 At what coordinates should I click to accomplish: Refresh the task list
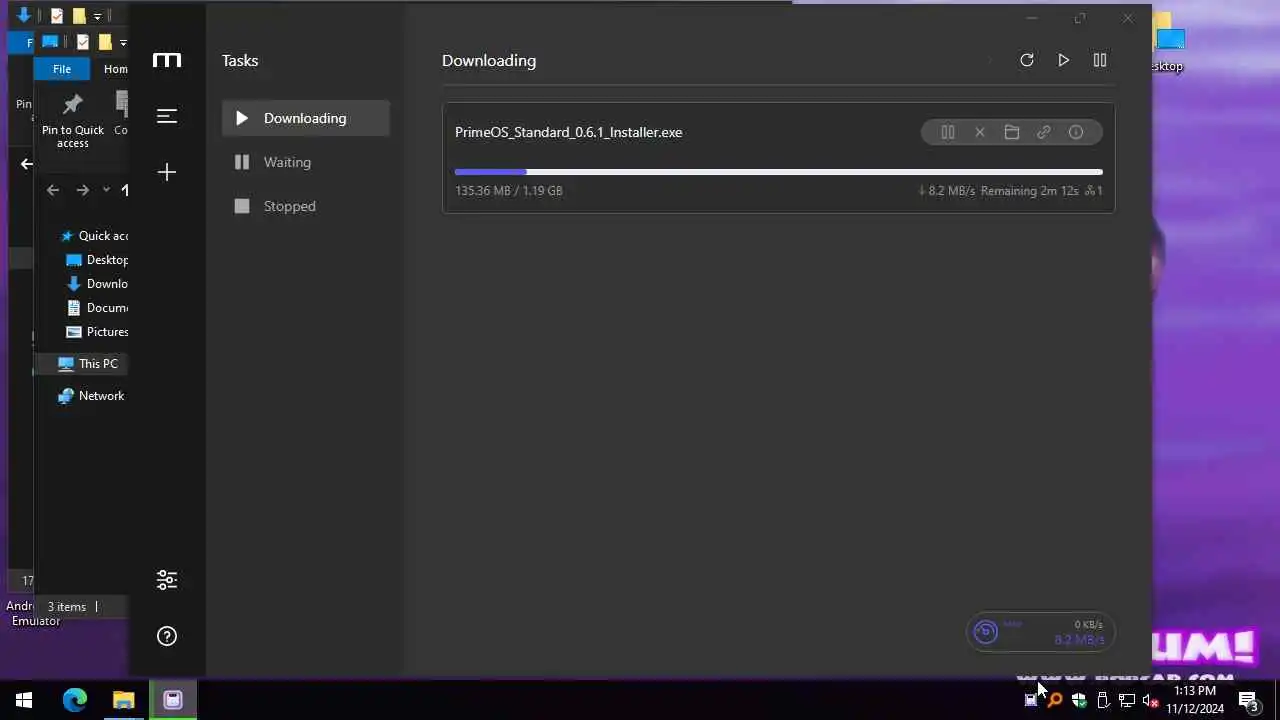(x=1026, y=60)
